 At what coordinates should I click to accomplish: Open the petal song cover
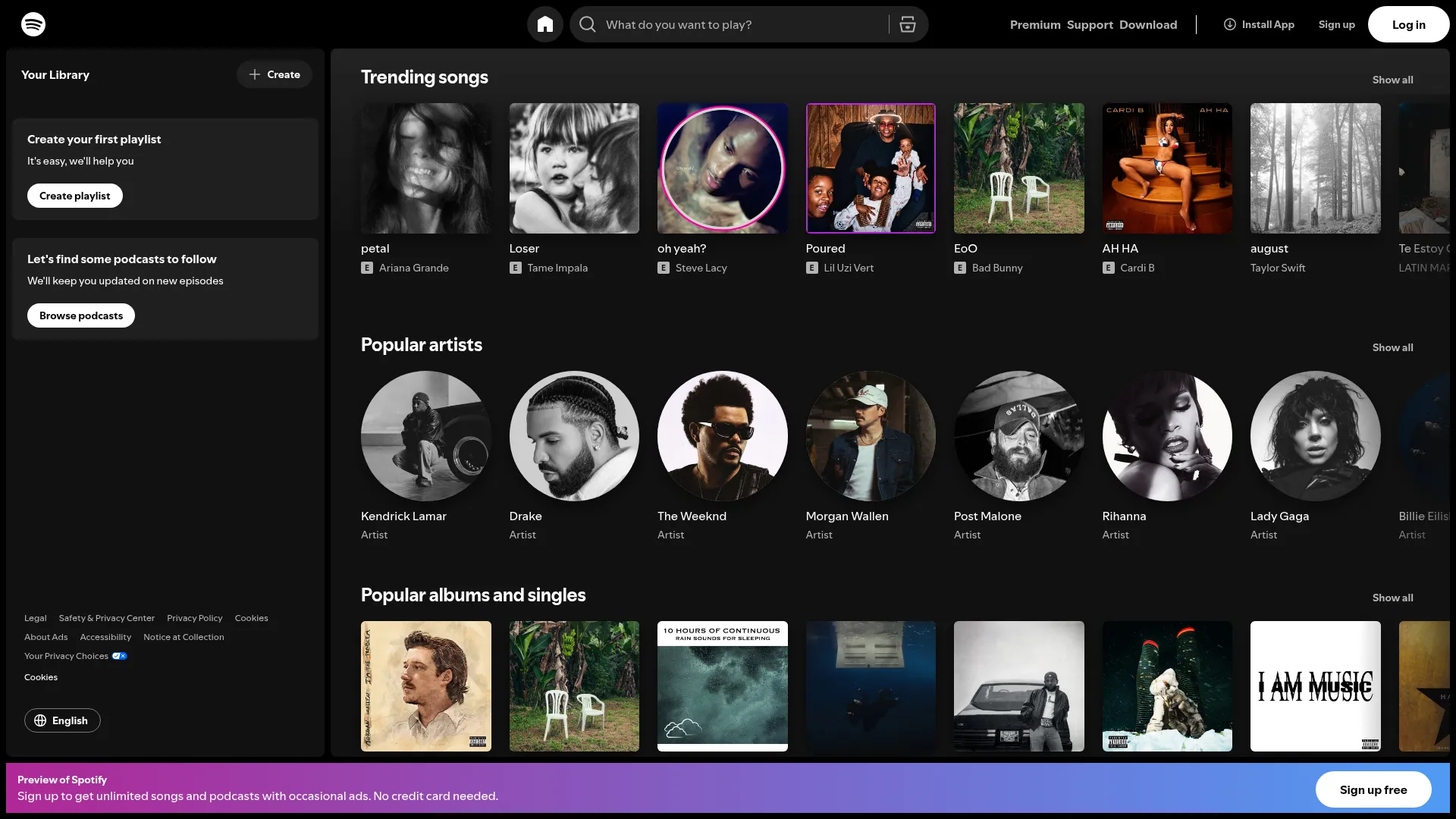click(426, 168)
